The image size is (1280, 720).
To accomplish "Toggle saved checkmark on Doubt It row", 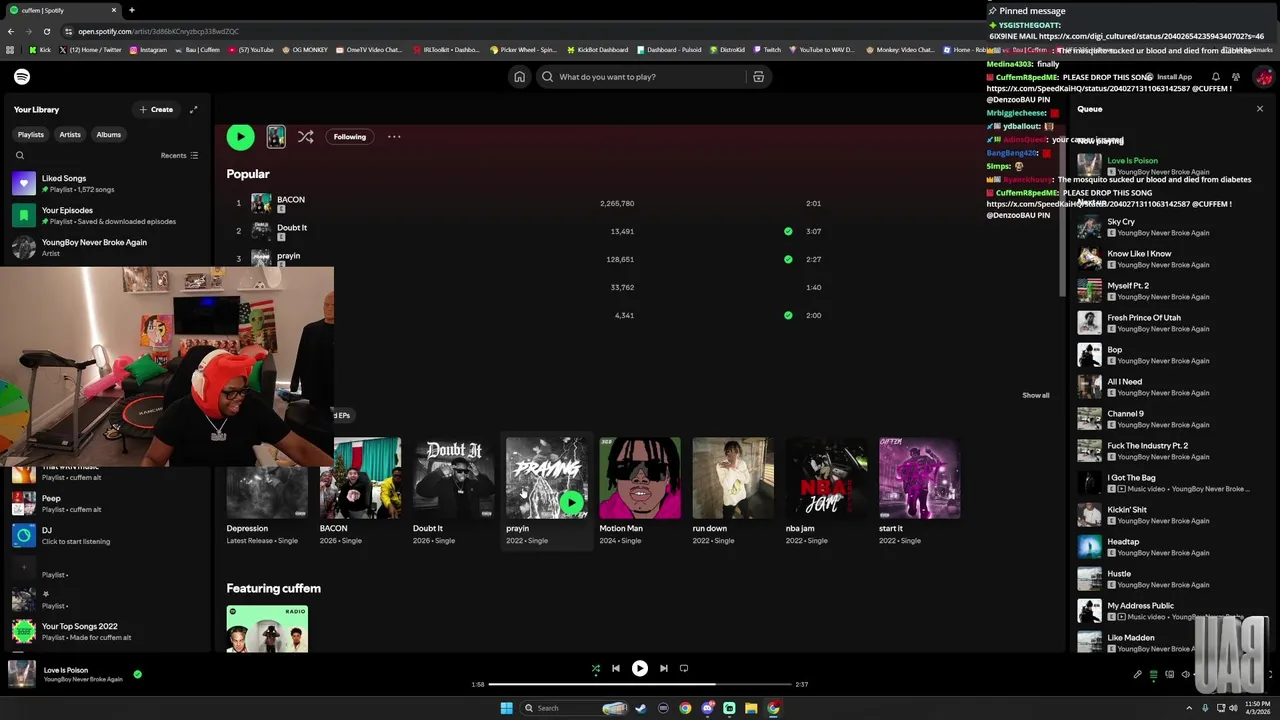I will click(788, 231).
